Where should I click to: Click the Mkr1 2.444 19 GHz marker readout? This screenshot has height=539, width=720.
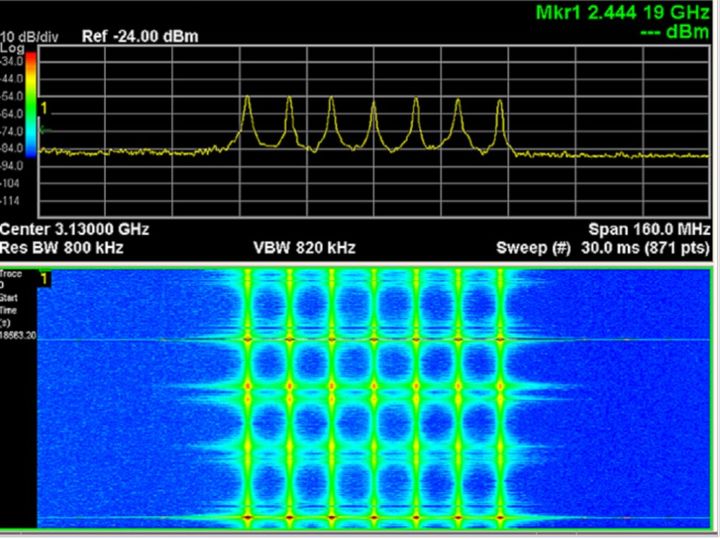(x=623, y=12)
